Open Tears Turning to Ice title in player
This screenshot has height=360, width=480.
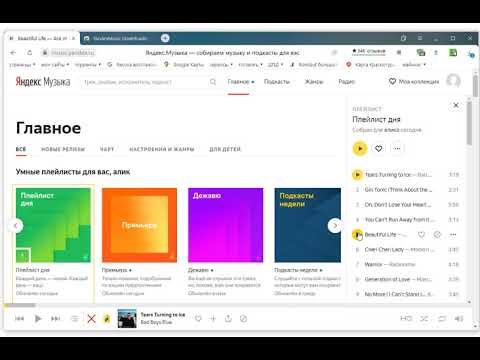pyautogui.click(x=163, y=314)
